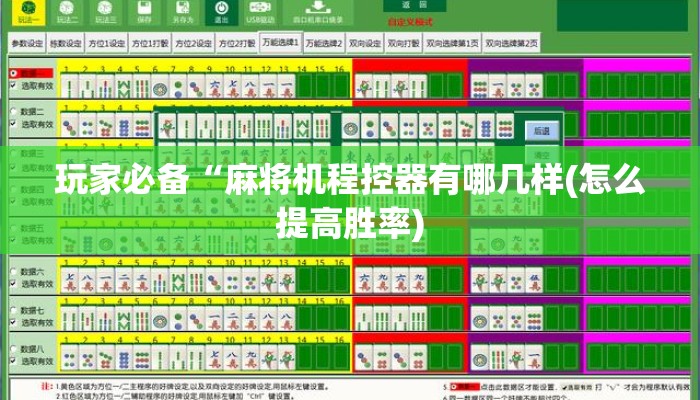This screenshot has width=700, height=400.
Task: Select the 数据七 radio button
Action: pos(14,310)
